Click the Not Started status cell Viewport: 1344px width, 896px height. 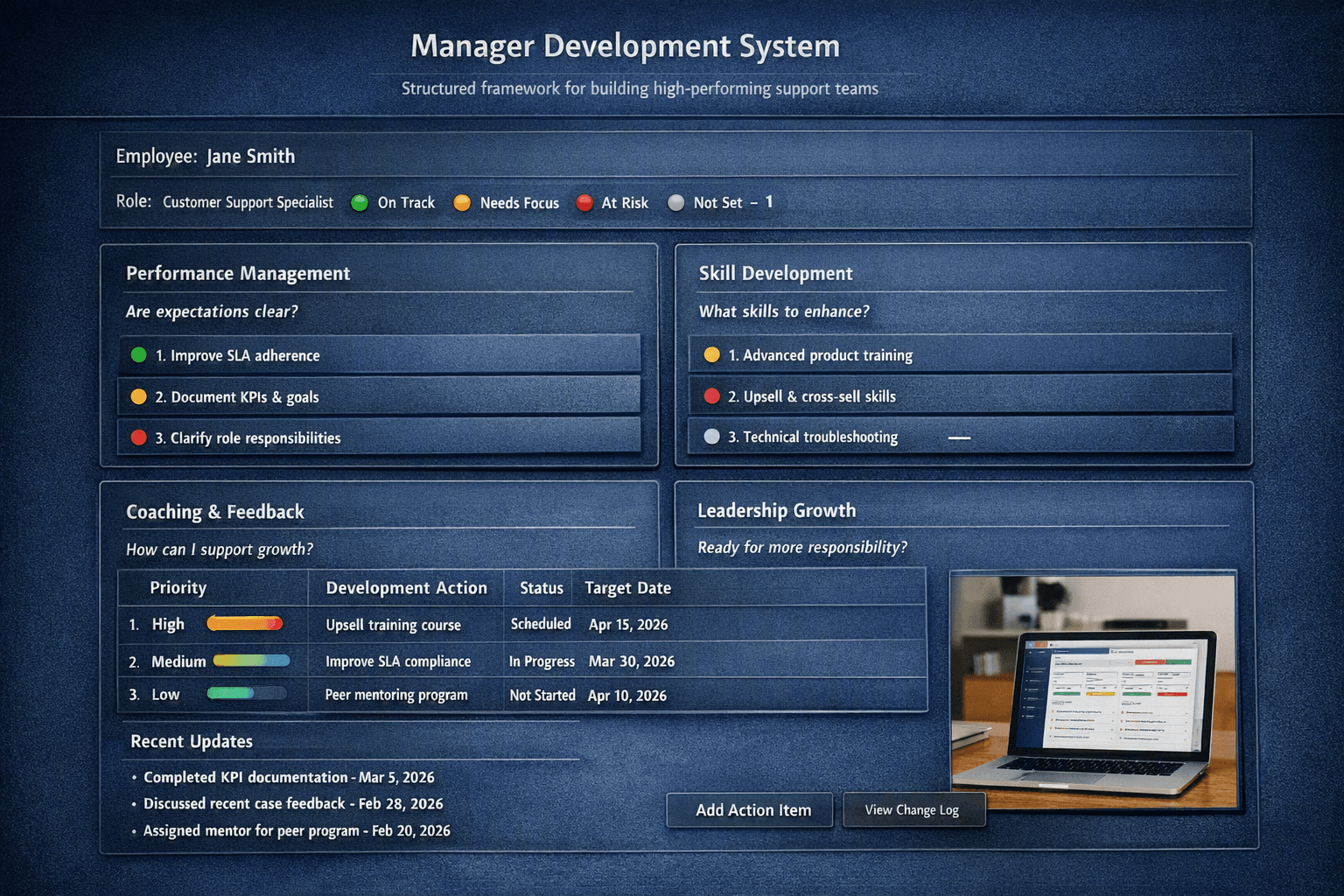(x=542, y=695)
